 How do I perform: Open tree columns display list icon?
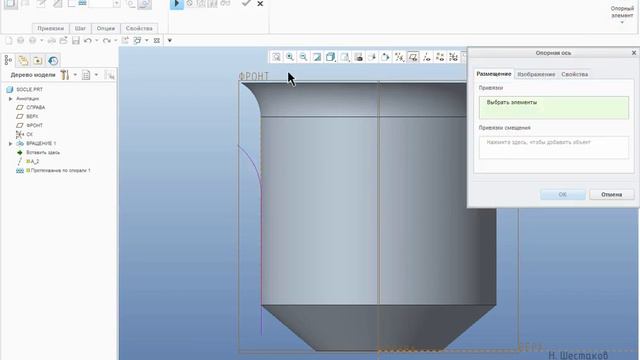tap(86, 75)
